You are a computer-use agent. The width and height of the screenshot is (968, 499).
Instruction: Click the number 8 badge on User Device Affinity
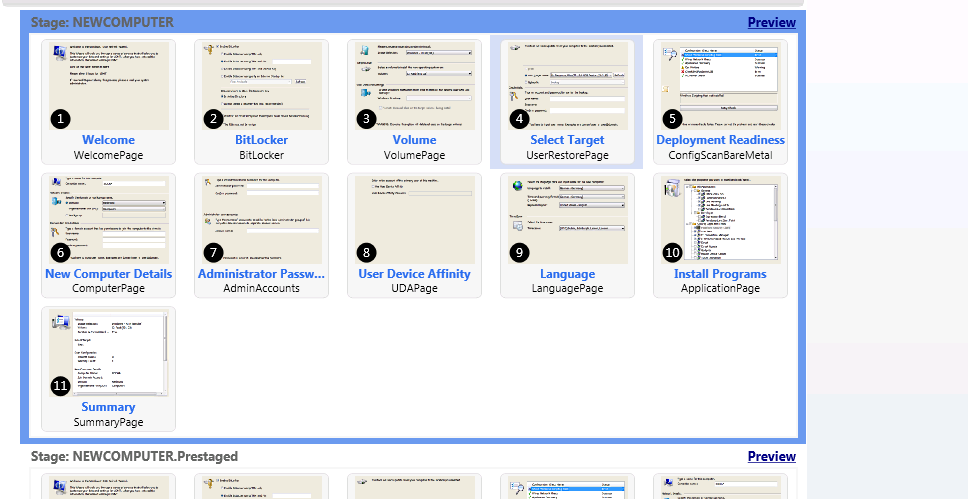(367, 252)
